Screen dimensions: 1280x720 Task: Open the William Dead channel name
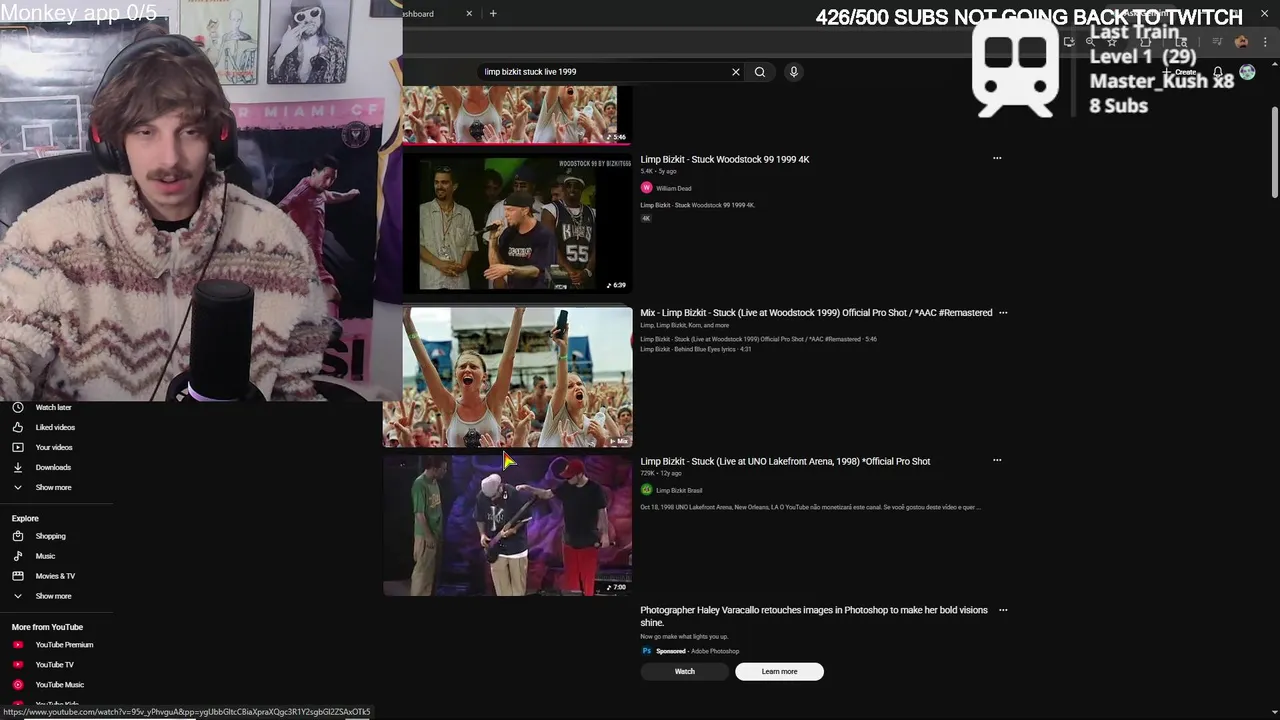tap(674, 188)
